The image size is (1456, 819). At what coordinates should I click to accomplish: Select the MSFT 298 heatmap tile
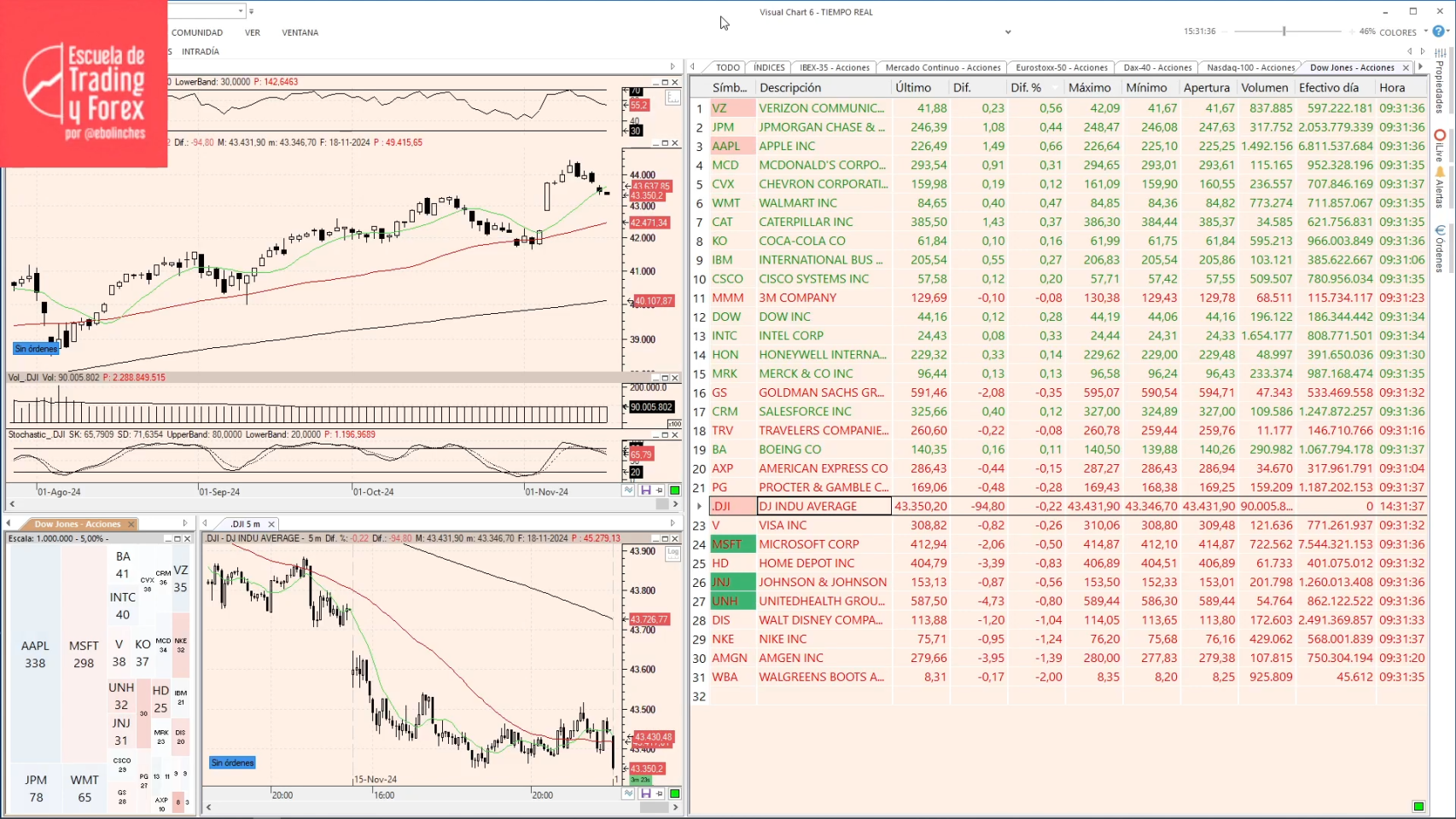point(84,654)
